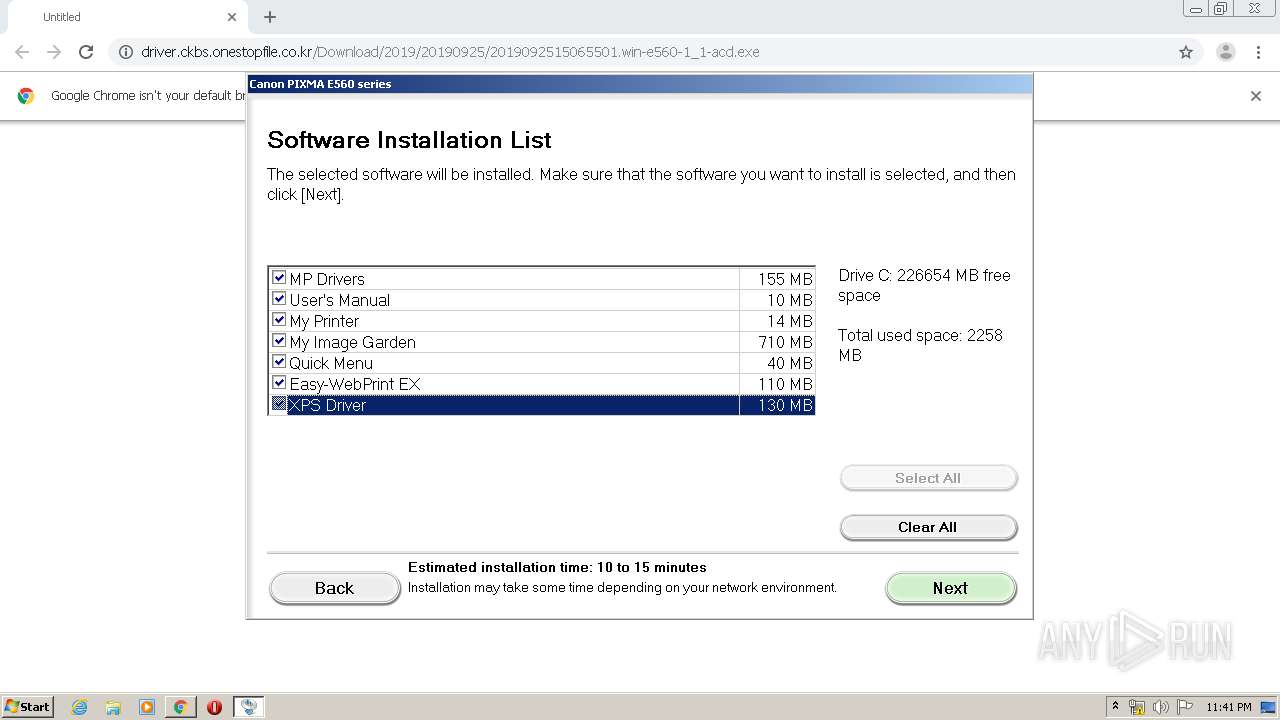Click the Clear All button
1280x720 pixels.
pos(928,527)
